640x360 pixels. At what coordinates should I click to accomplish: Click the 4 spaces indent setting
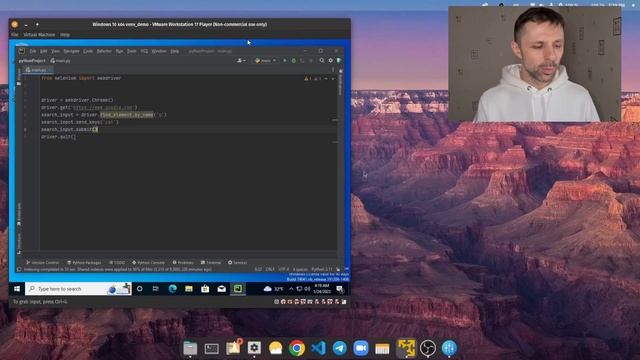point(300,269)
